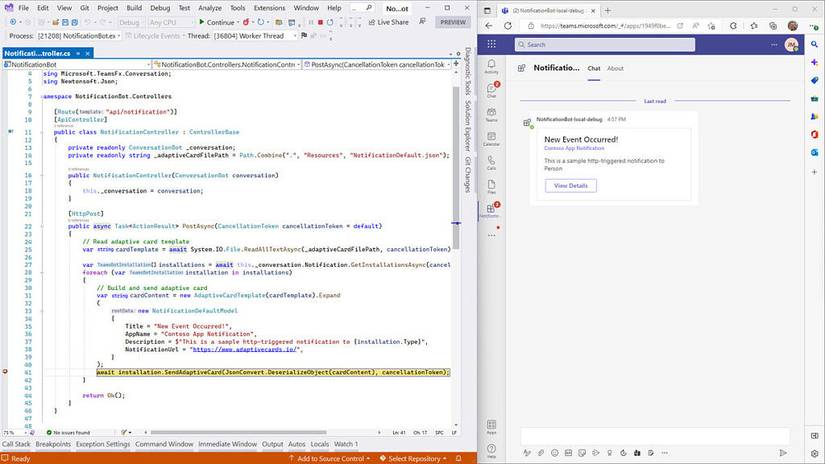The image size is (825, 464).
Task: Stop debugging with the red square button
Action: [320, 23]
